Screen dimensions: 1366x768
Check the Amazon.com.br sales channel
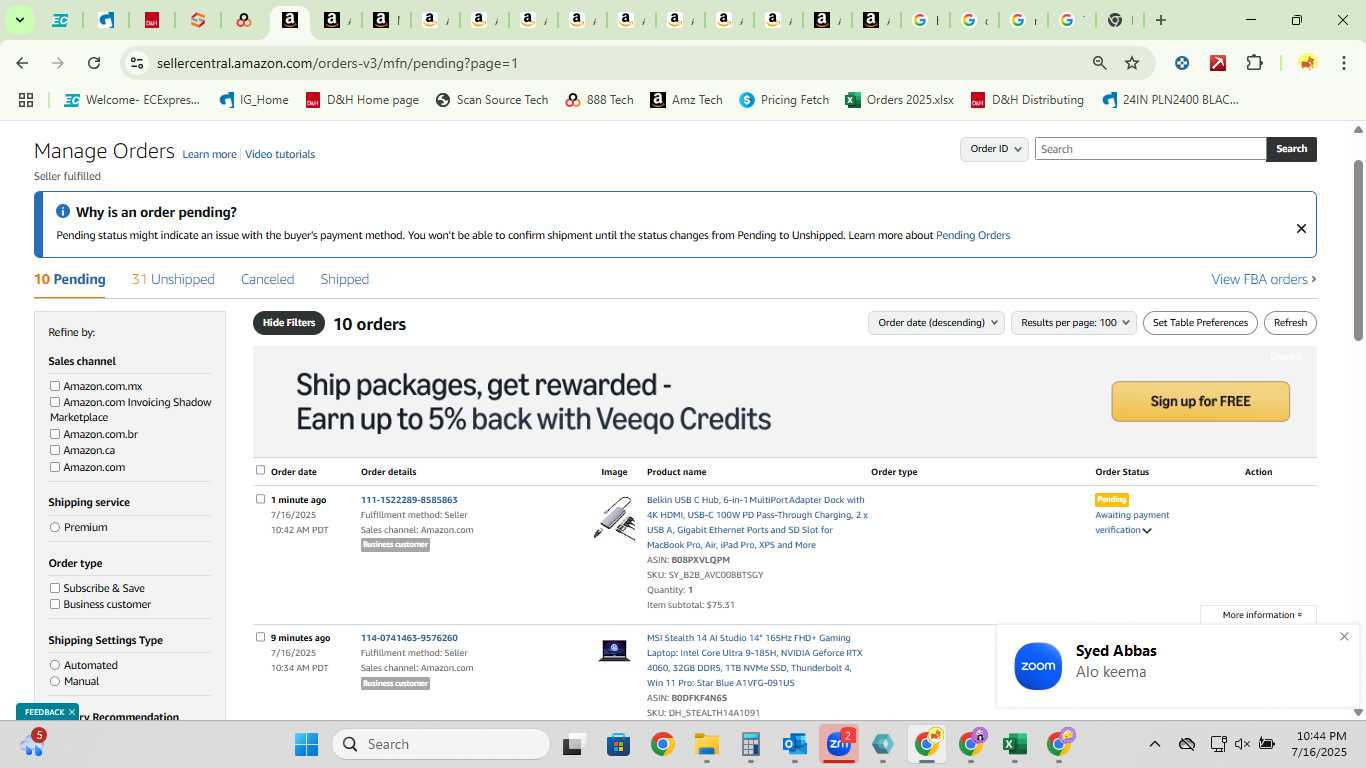55,434
